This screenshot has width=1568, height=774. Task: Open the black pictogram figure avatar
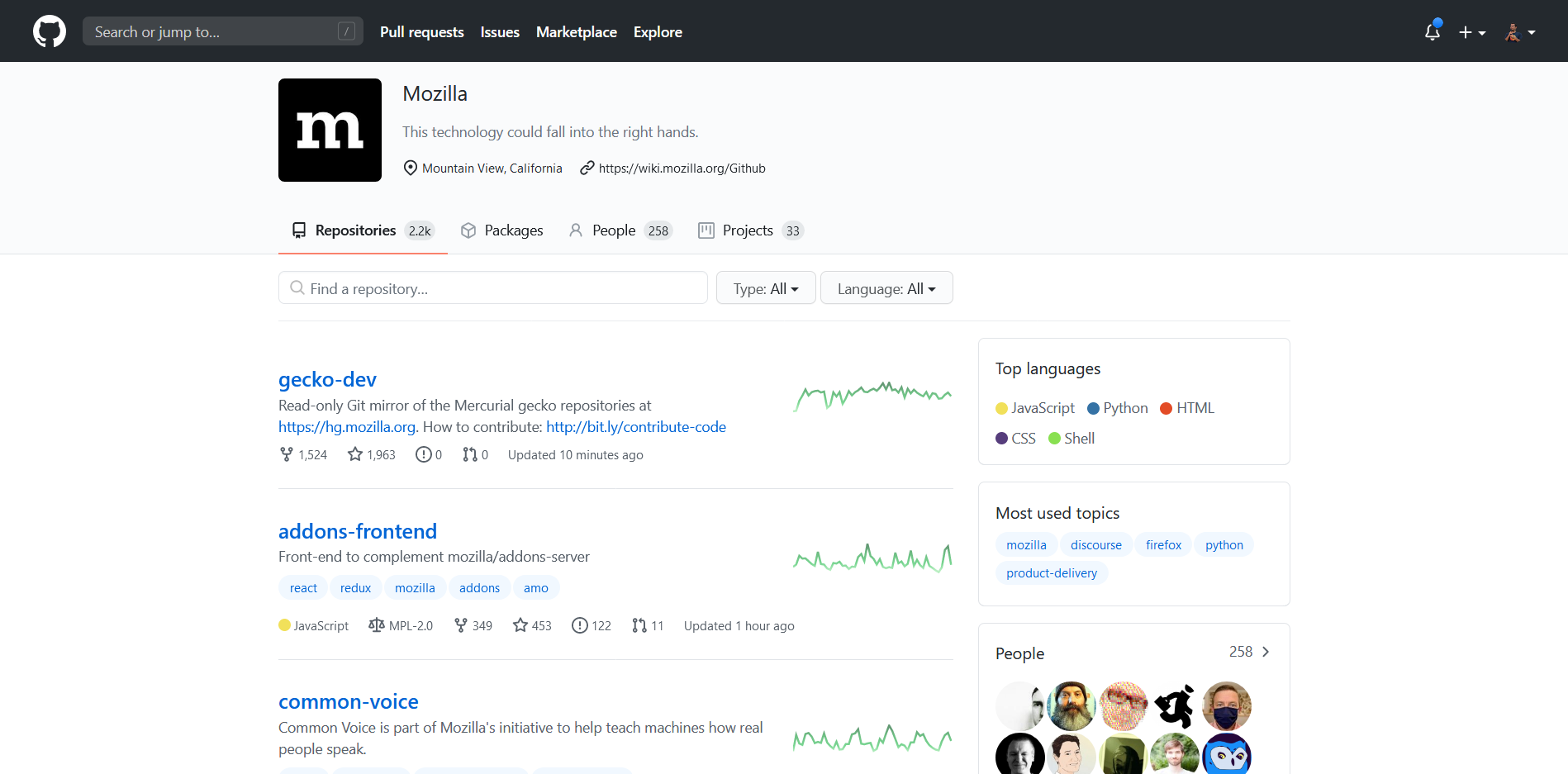tap(1175, 706)
